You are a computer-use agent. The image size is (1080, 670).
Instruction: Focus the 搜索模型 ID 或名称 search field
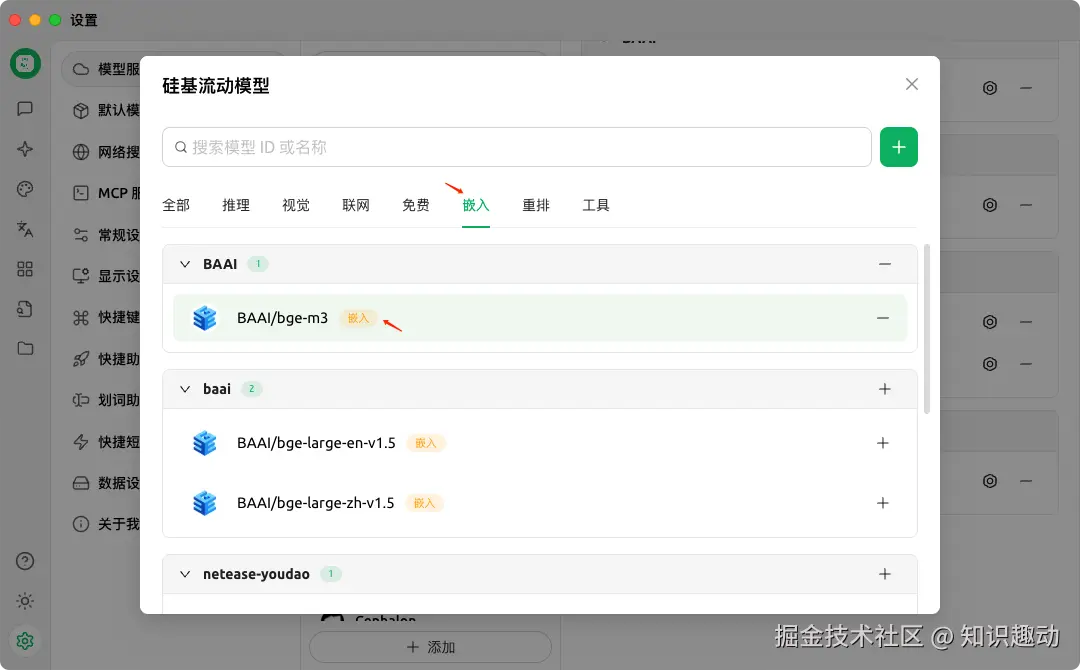[x=517, y=147]
